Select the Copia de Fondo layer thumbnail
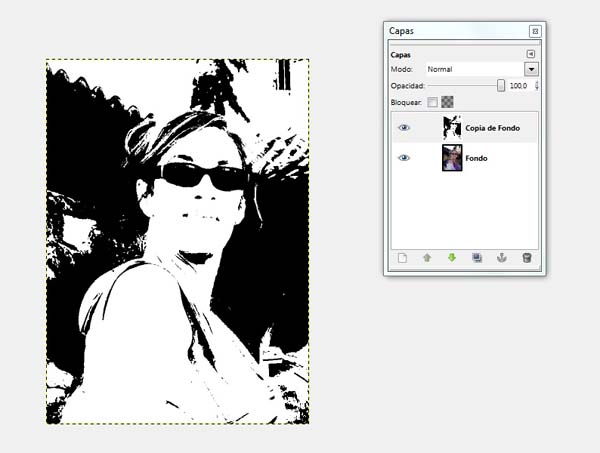 452,127
